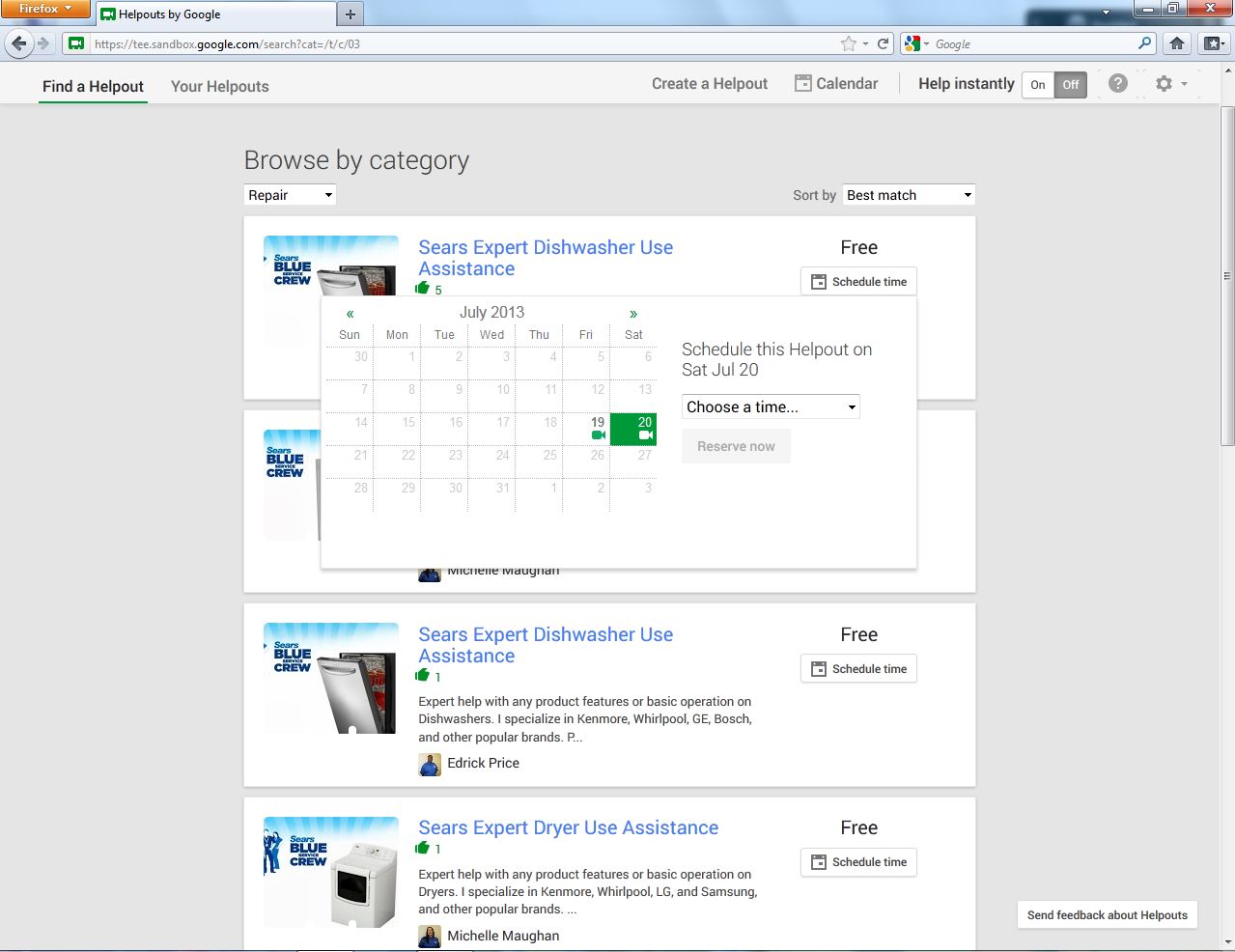This screenshot has height=952, width=1235.
Task: Open the Firefox home page icon
Action: click(1176, 43)
